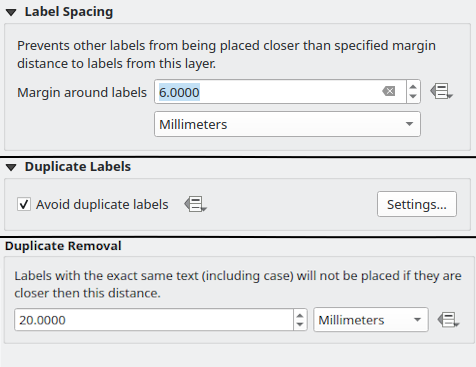Click into the 6.0000 margin input field
This screenshot has width=476, height=367.
click(x=268, y=91)
